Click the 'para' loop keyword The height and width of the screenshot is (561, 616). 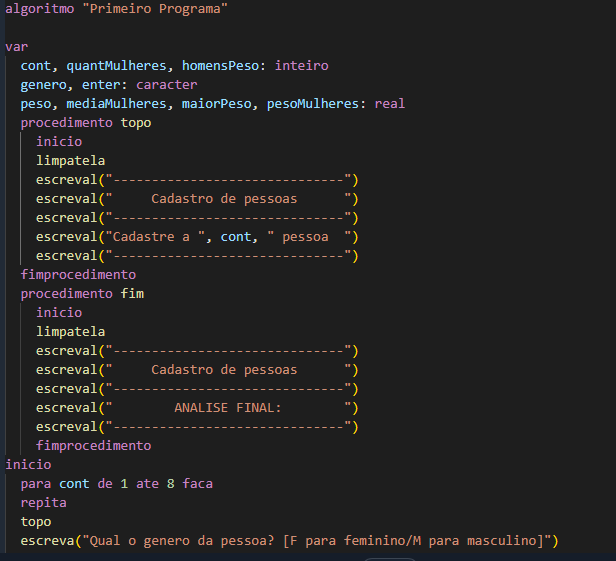click(x=36, y=484)
